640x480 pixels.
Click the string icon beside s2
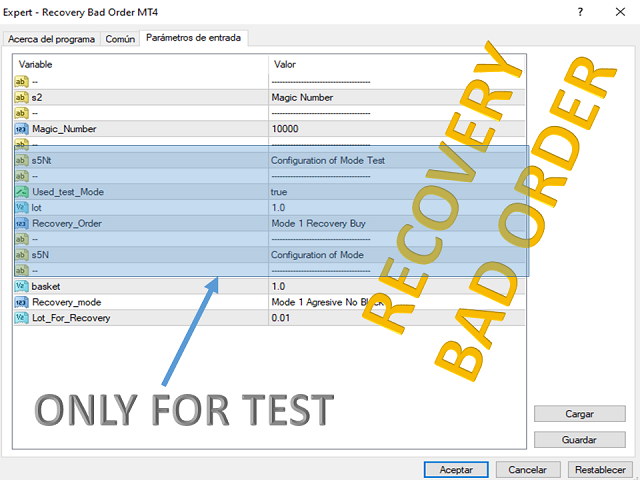[x=21, y=97]
